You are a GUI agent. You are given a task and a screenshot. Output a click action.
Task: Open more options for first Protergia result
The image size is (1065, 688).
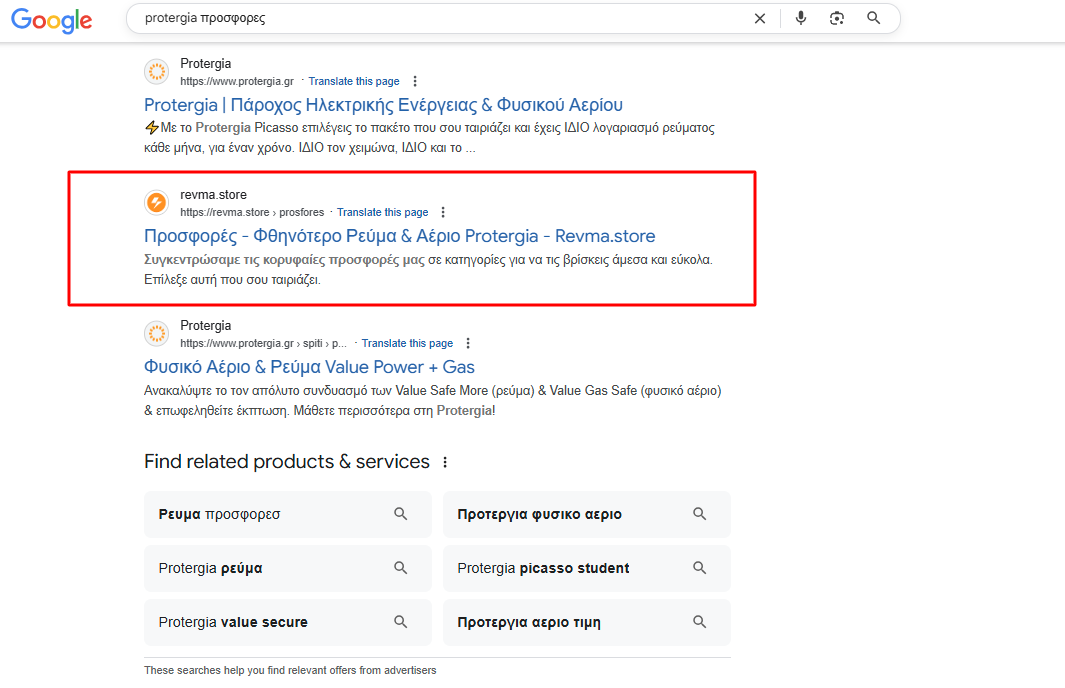pos(416,82)
